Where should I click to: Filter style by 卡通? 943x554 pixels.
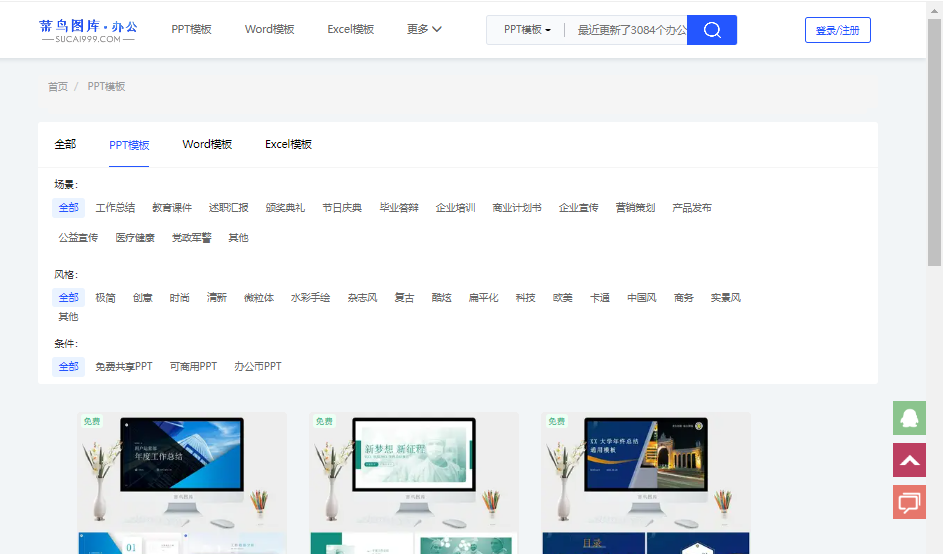[600, 298]
